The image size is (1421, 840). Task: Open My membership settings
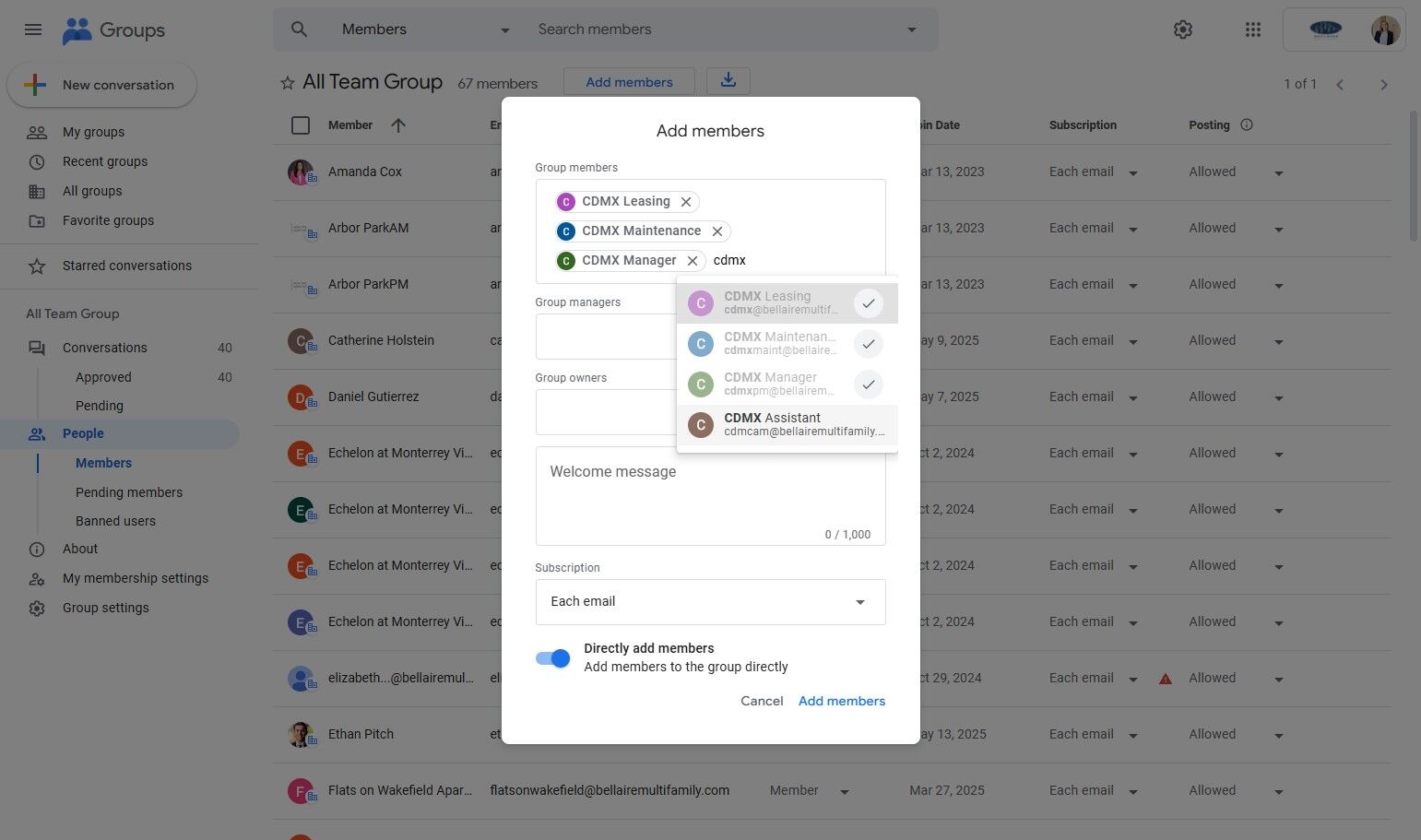point(136,578)
